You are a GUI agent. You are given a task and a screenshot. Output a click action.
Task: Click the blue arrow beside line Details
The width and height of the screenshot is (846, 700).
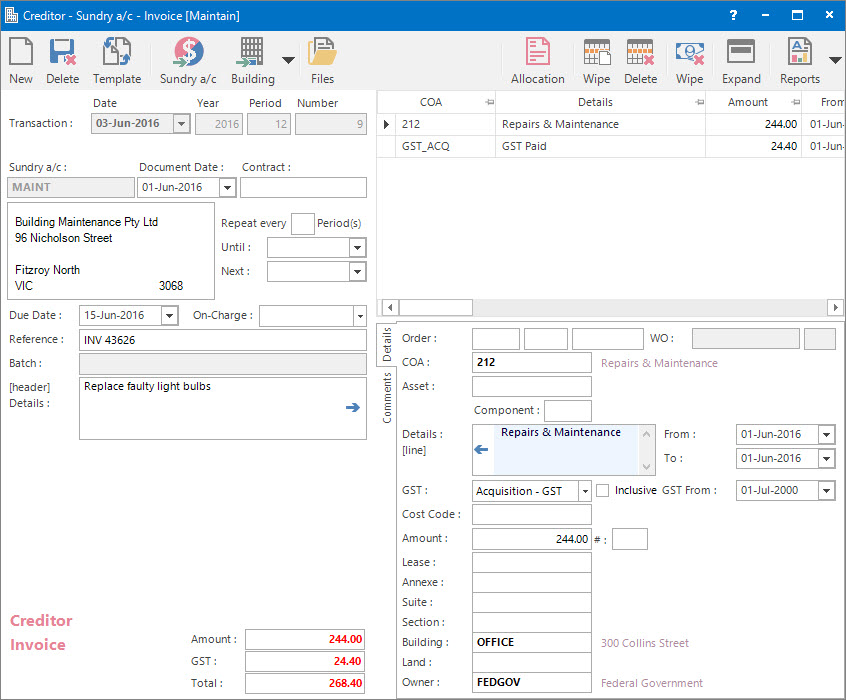(x=482, y=449)
